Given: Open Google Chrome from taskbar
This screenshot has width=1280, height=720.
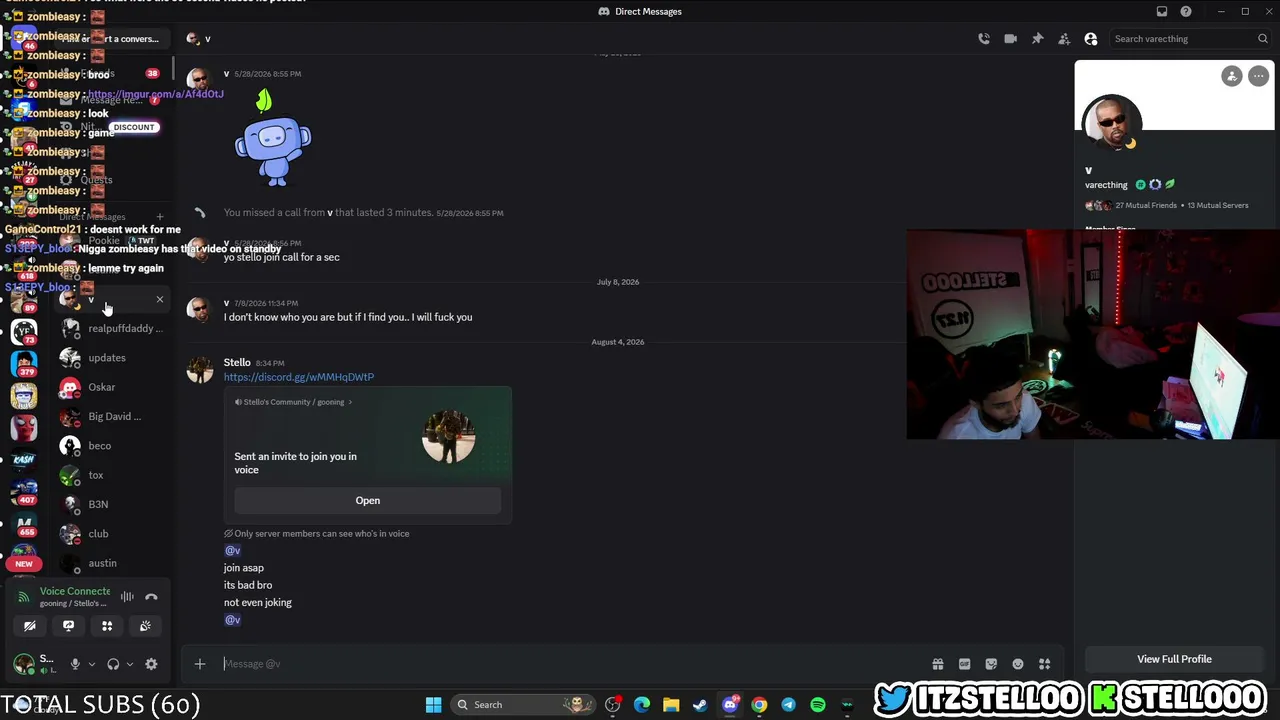Looking at the screenshot, I should [x=759, y=705].
